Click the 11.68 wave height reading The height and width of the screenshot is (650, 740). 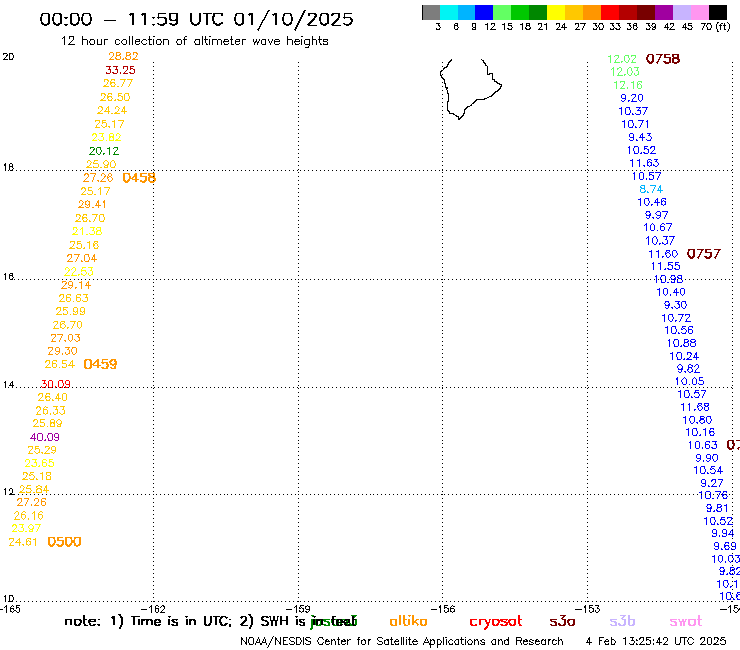tap(695, 407)
